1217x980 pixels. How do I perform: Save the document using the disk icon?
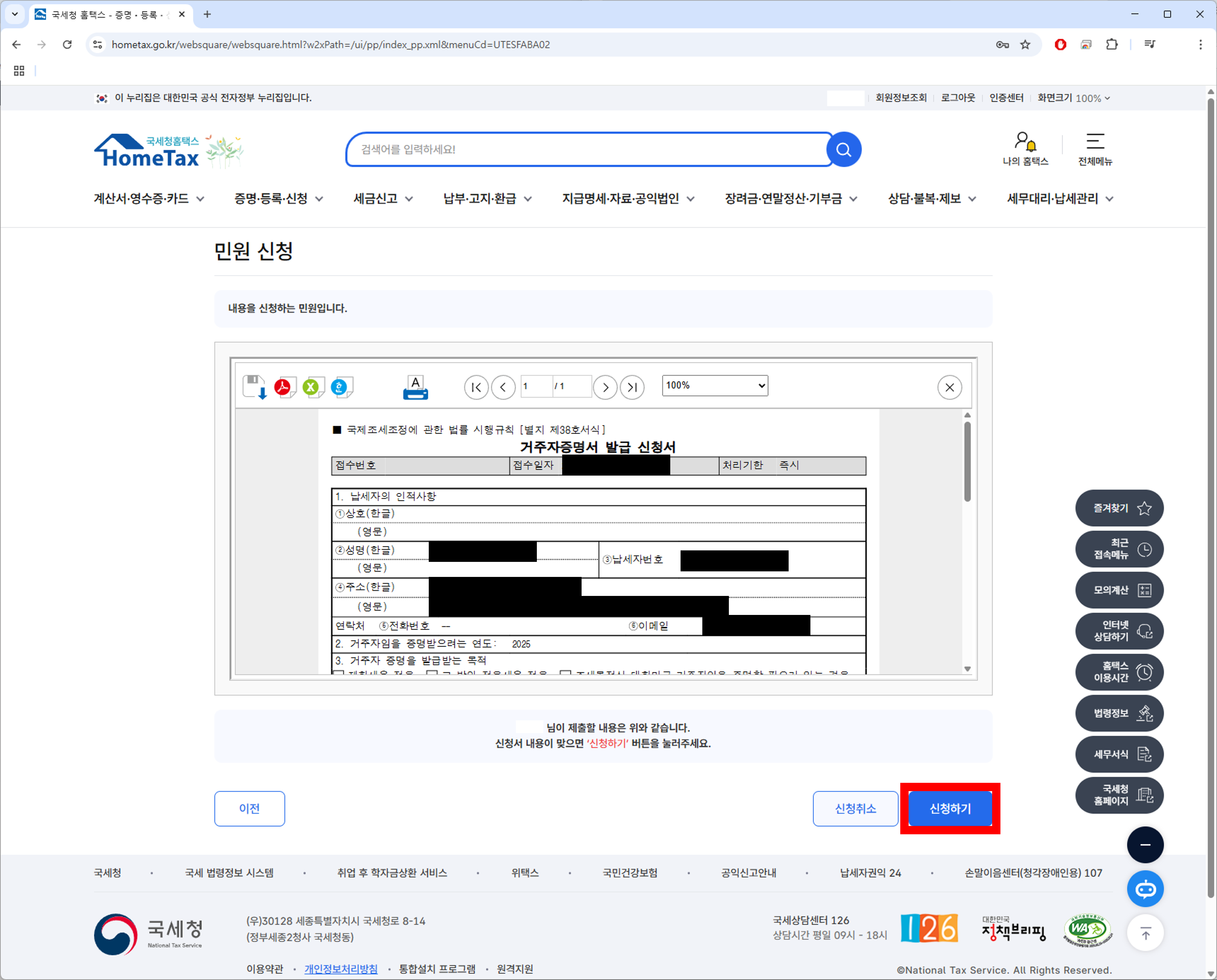click(x=254, y=387)
